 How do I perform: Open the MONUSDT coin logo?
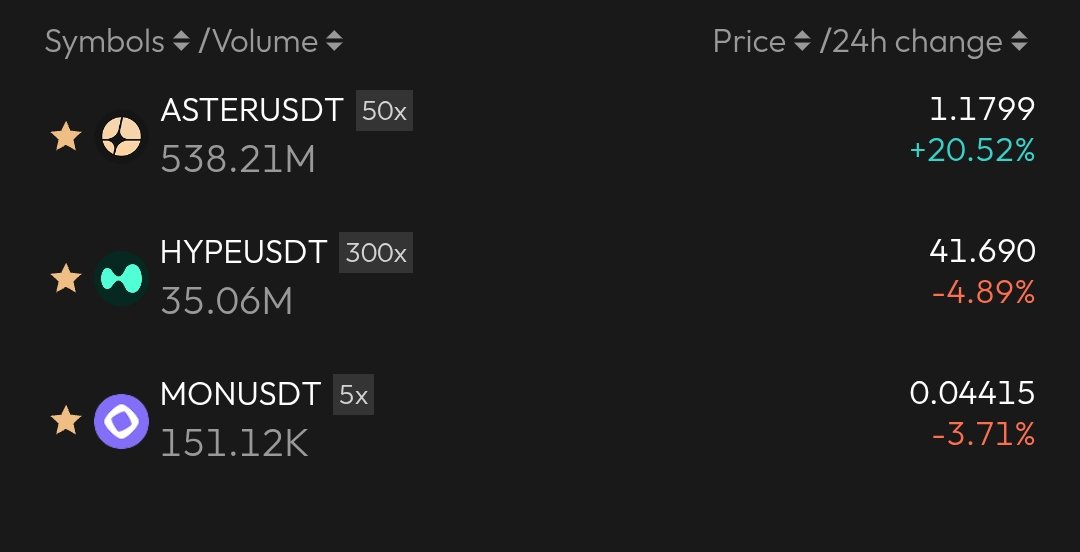(x=122, y=421)
